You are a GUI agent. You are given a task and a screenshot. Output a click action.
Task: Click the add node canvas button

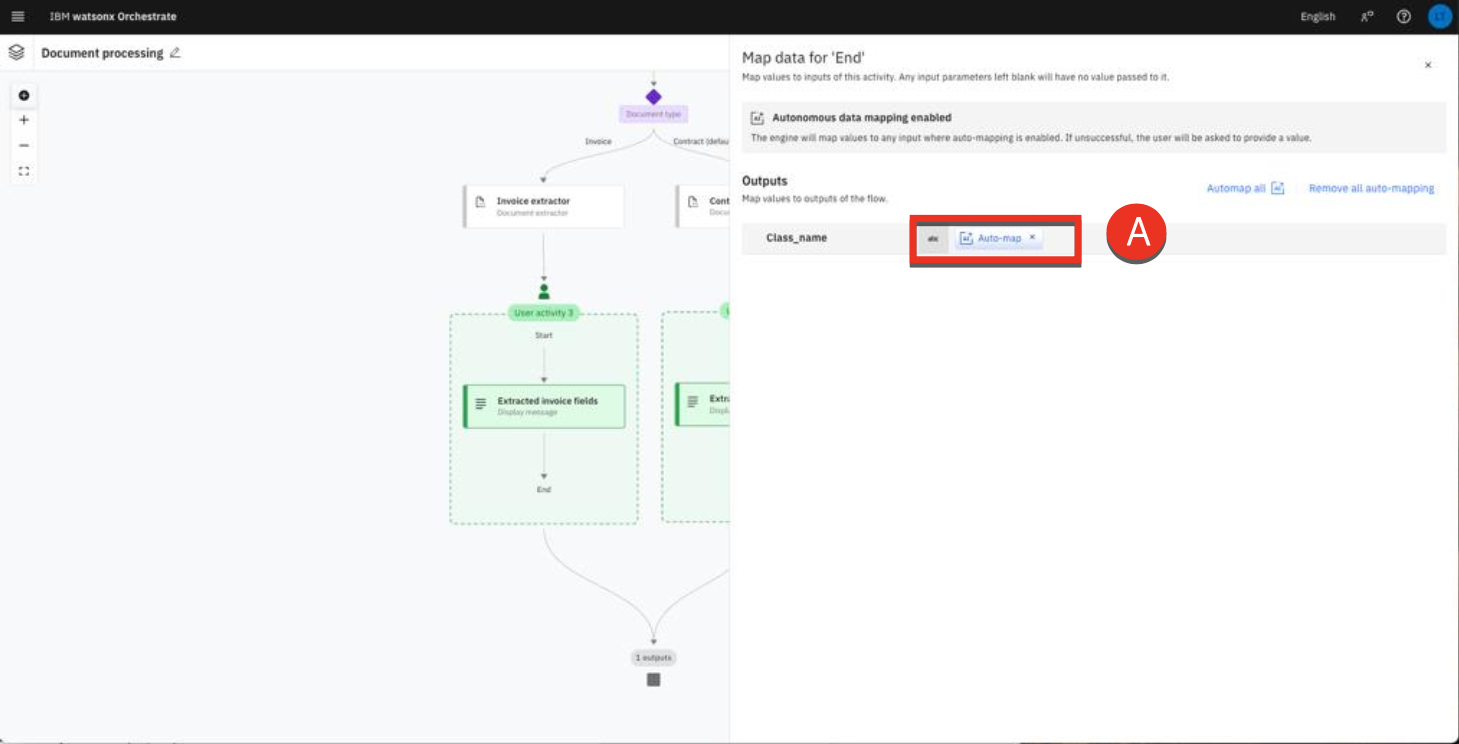click(x=24, y=96)
